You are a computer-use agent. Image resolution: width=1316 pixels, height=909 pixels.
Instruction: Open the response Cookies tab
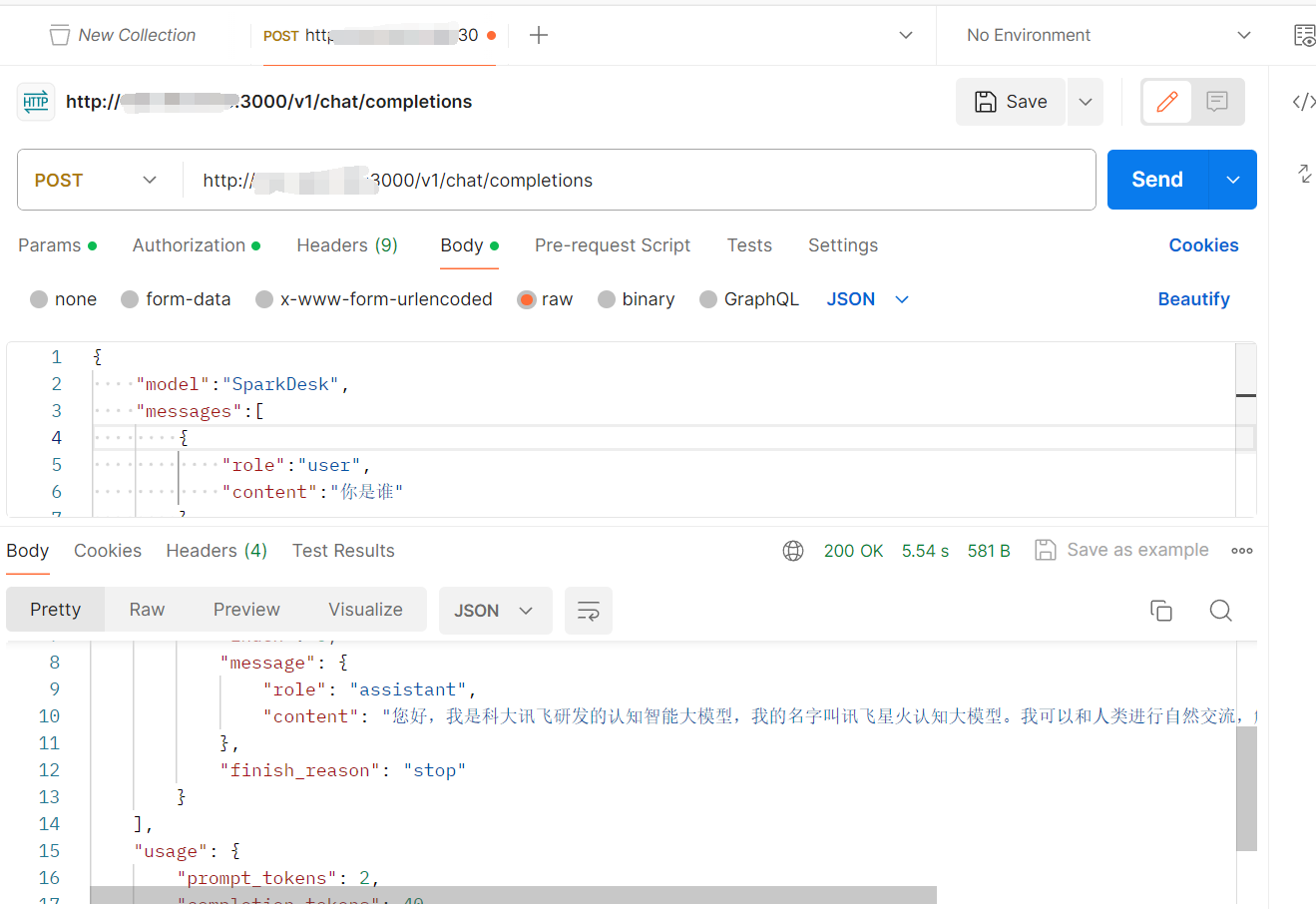click(x=108, y=551)
